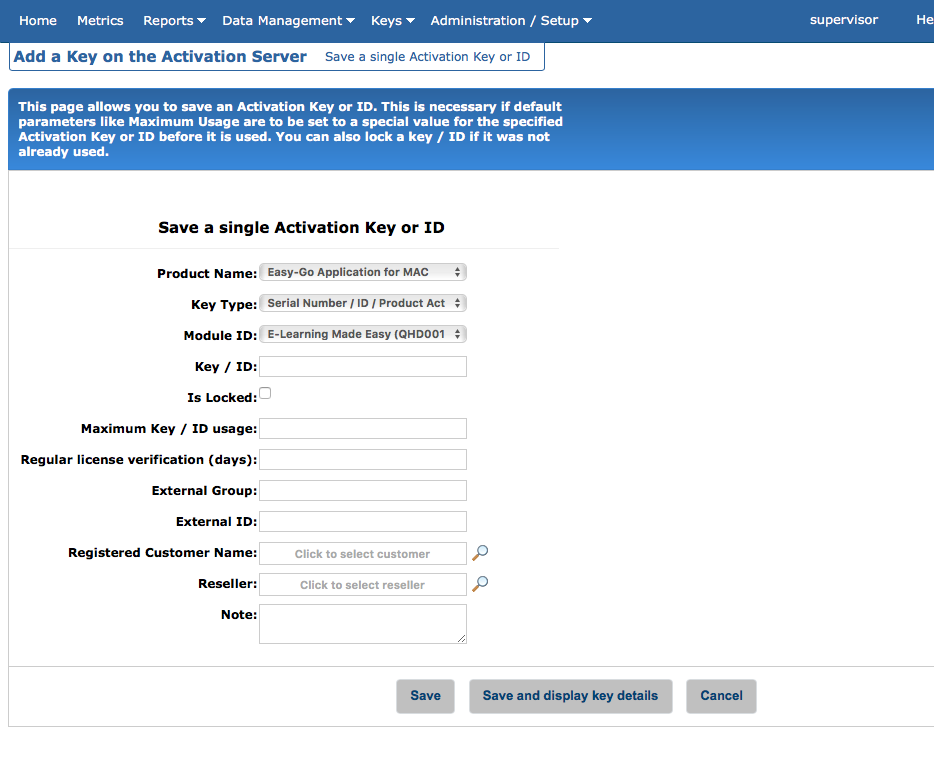Open the Keys menu
Image resolution: width=934 pixels, height=758 pixels.
(392, 20)
